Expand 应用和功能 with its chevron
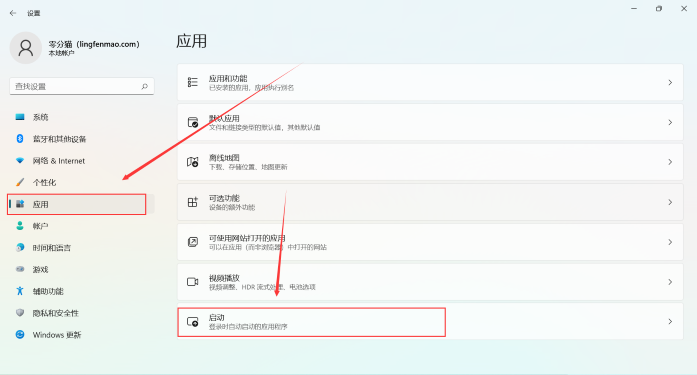This screenshot has width=697, height=375. pos(670,82)
